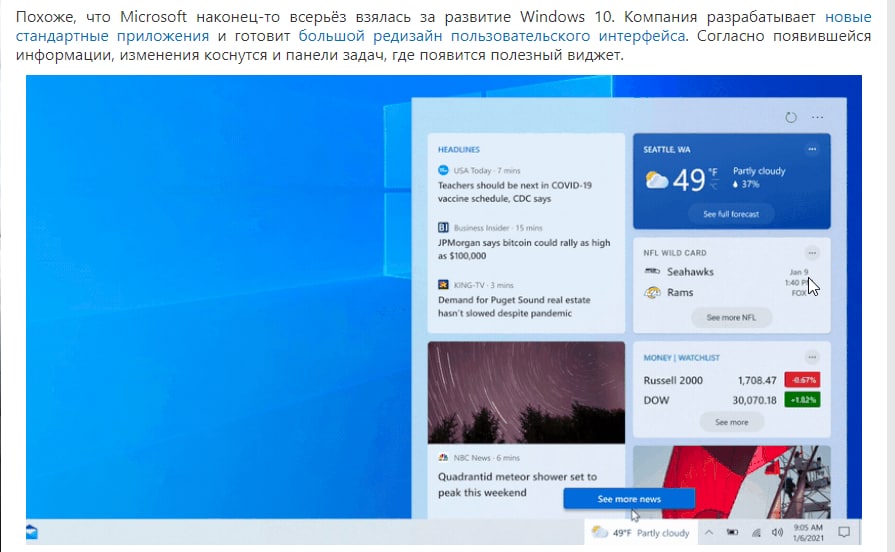Click the partly cloudy weather icon
Image resolution: width=895 pixels, height=552 pixels.
(x=656, y=181)
